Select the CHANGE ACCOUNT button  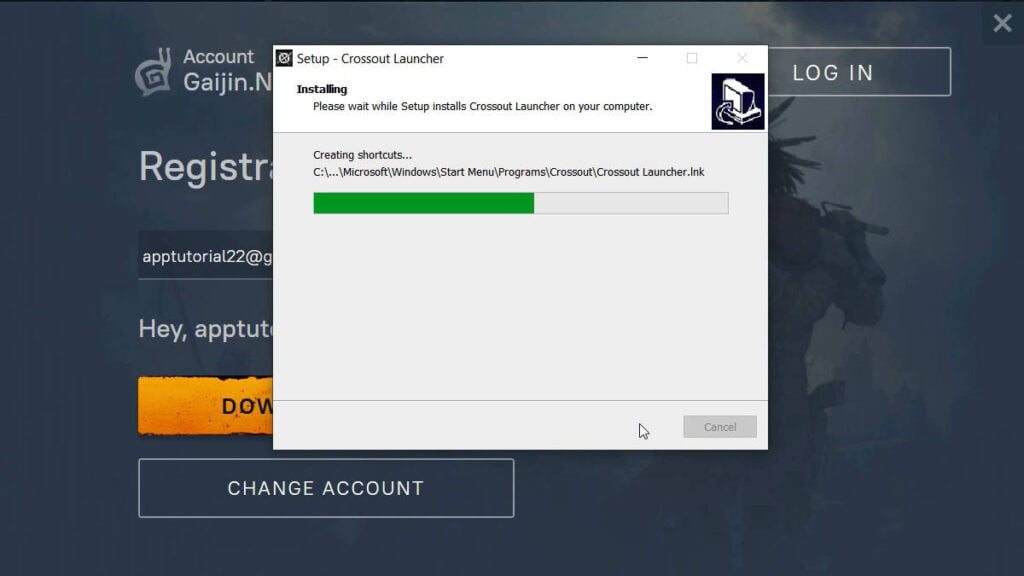tap(326, 488)
